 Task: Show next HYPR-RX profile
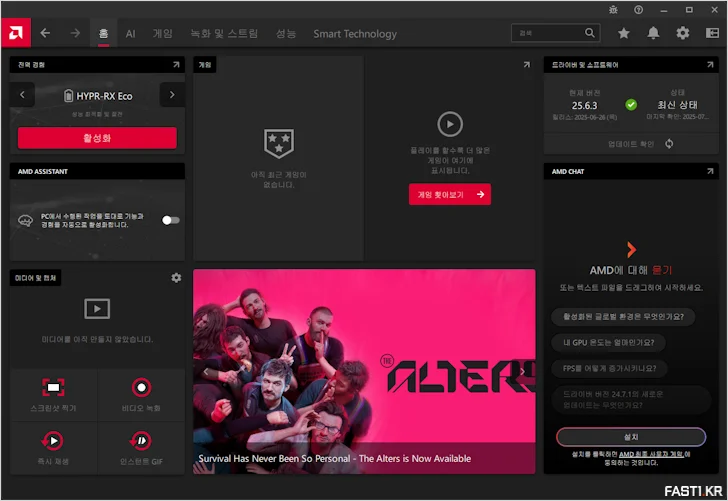(172, 95)
